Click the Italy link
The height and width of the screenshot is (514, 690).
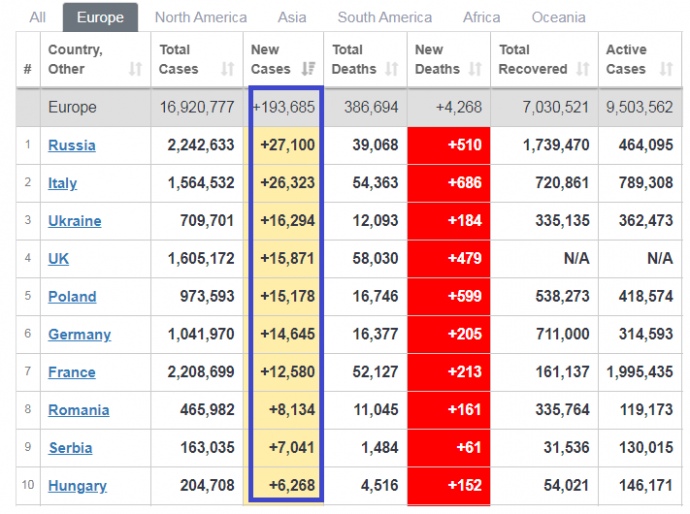[62, 184]
